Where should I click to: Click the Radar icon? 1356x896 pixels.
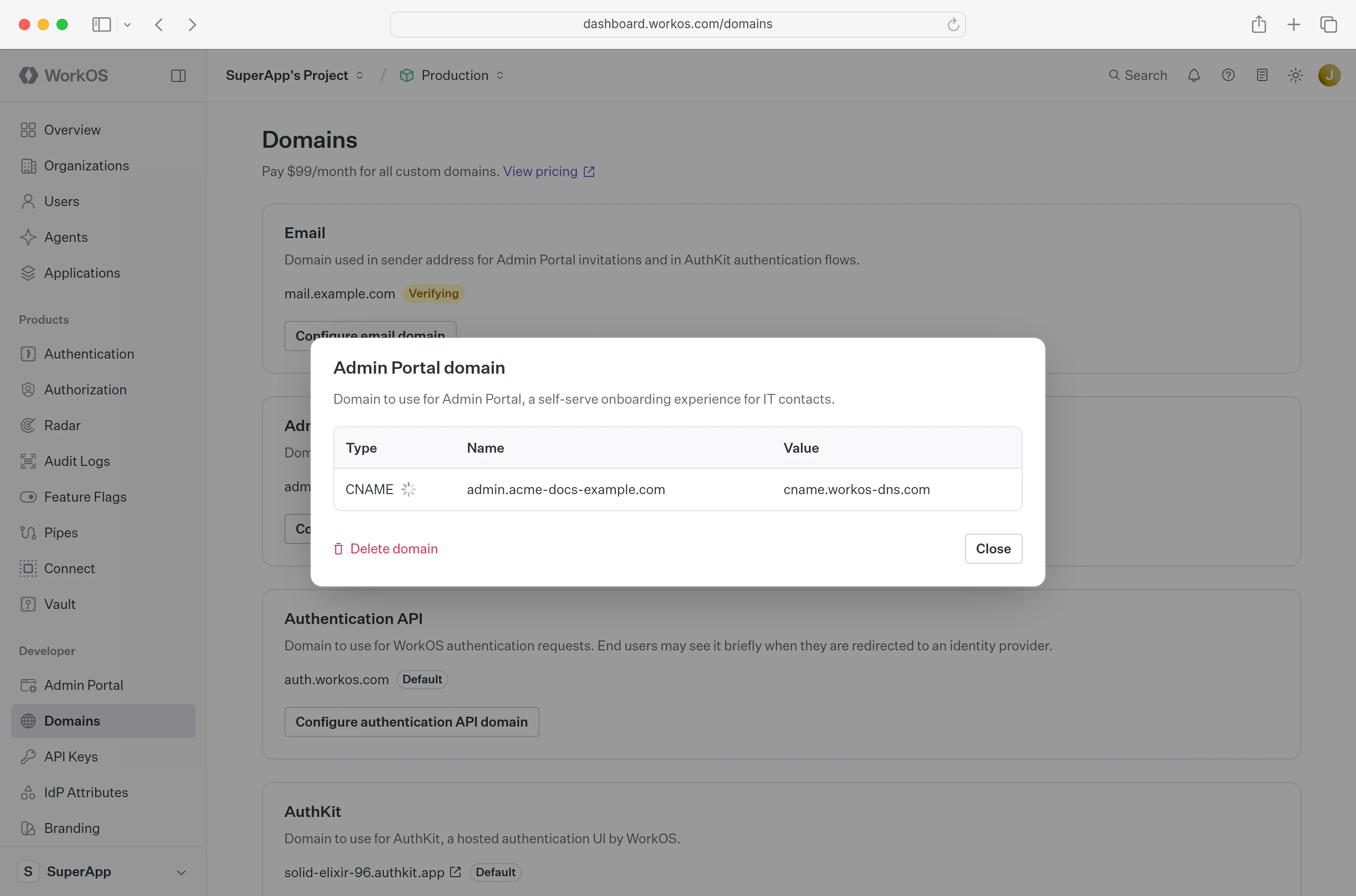coord(28,425)
